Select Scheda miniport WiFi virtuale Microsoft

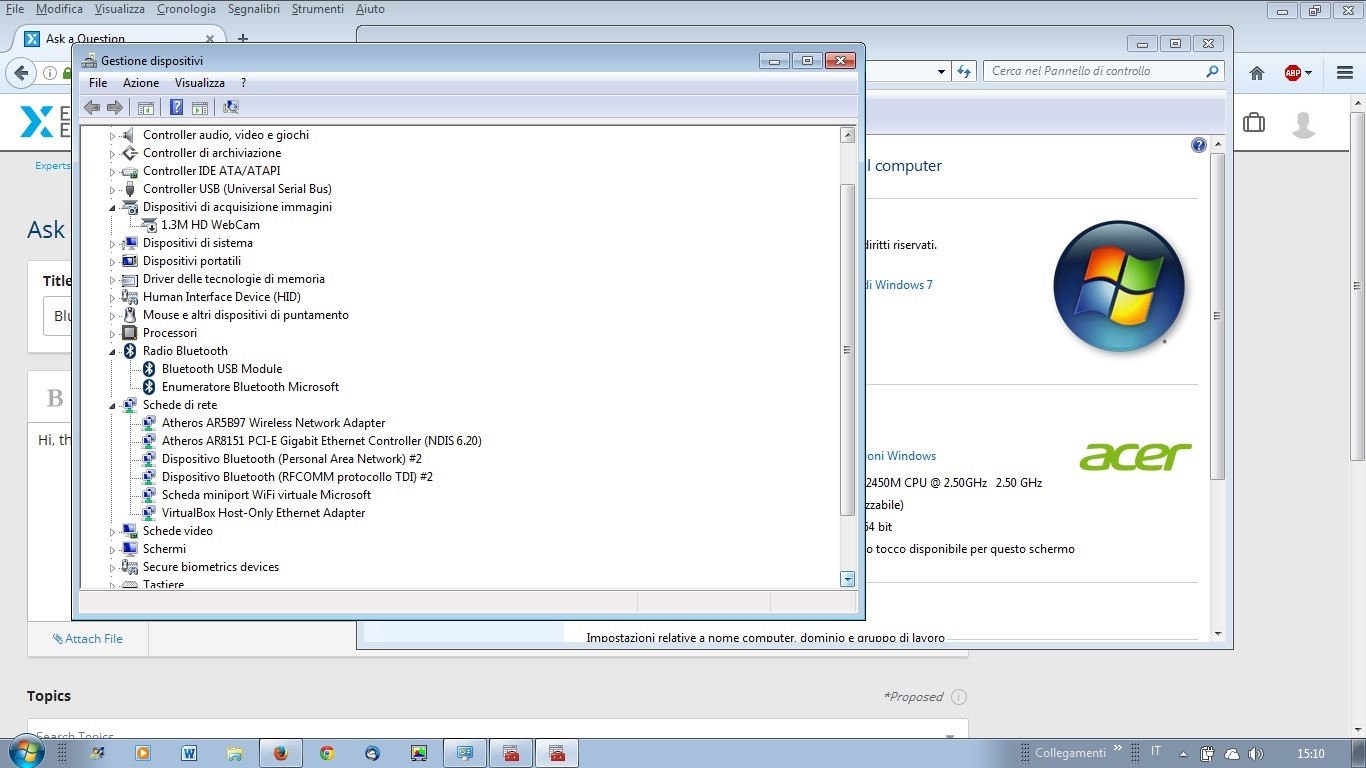coord(266,495)
